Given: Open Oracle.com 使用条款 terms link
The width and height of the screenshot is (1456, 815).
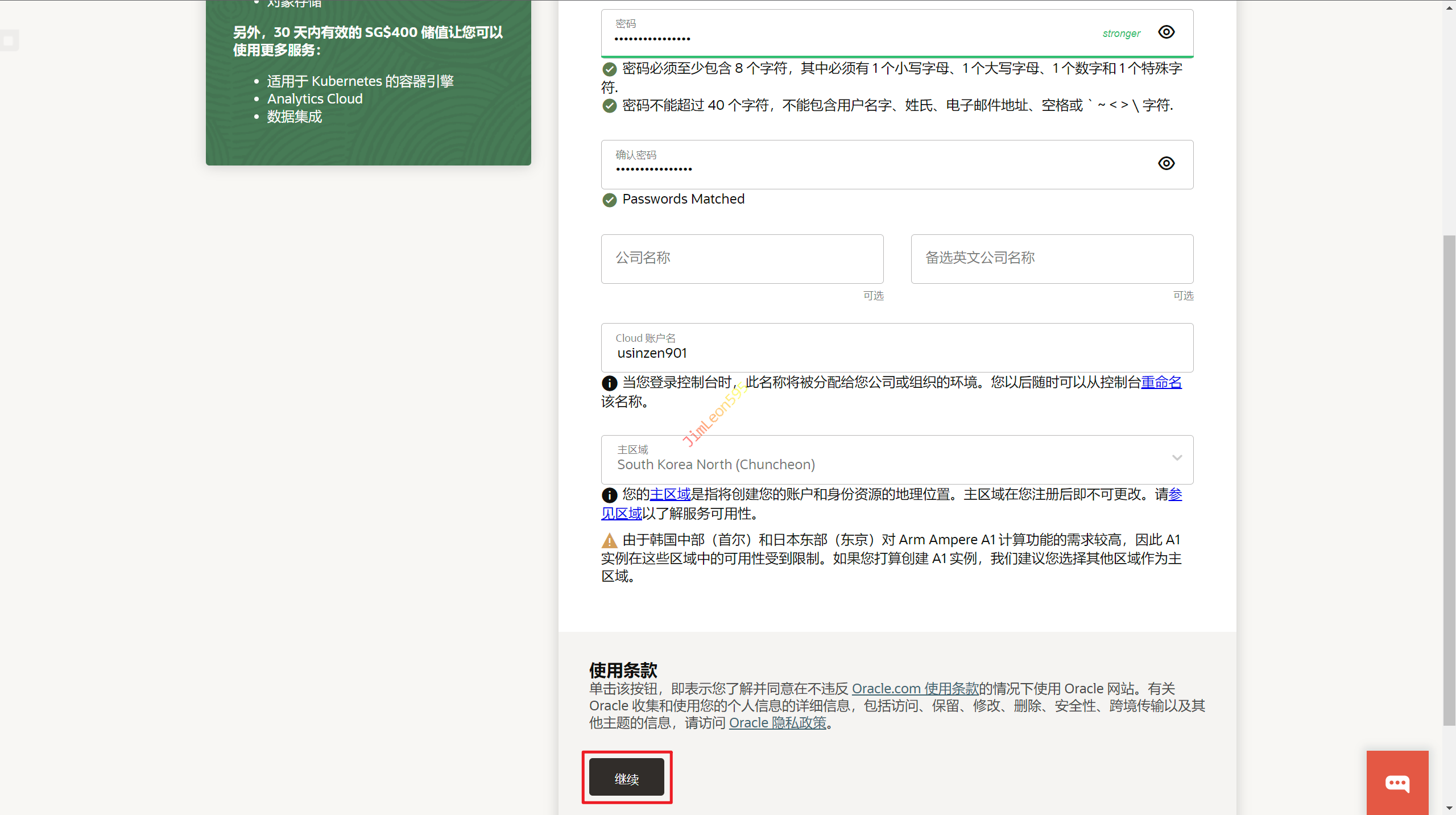Looking at the screenshot, I should tap(915, 689).
